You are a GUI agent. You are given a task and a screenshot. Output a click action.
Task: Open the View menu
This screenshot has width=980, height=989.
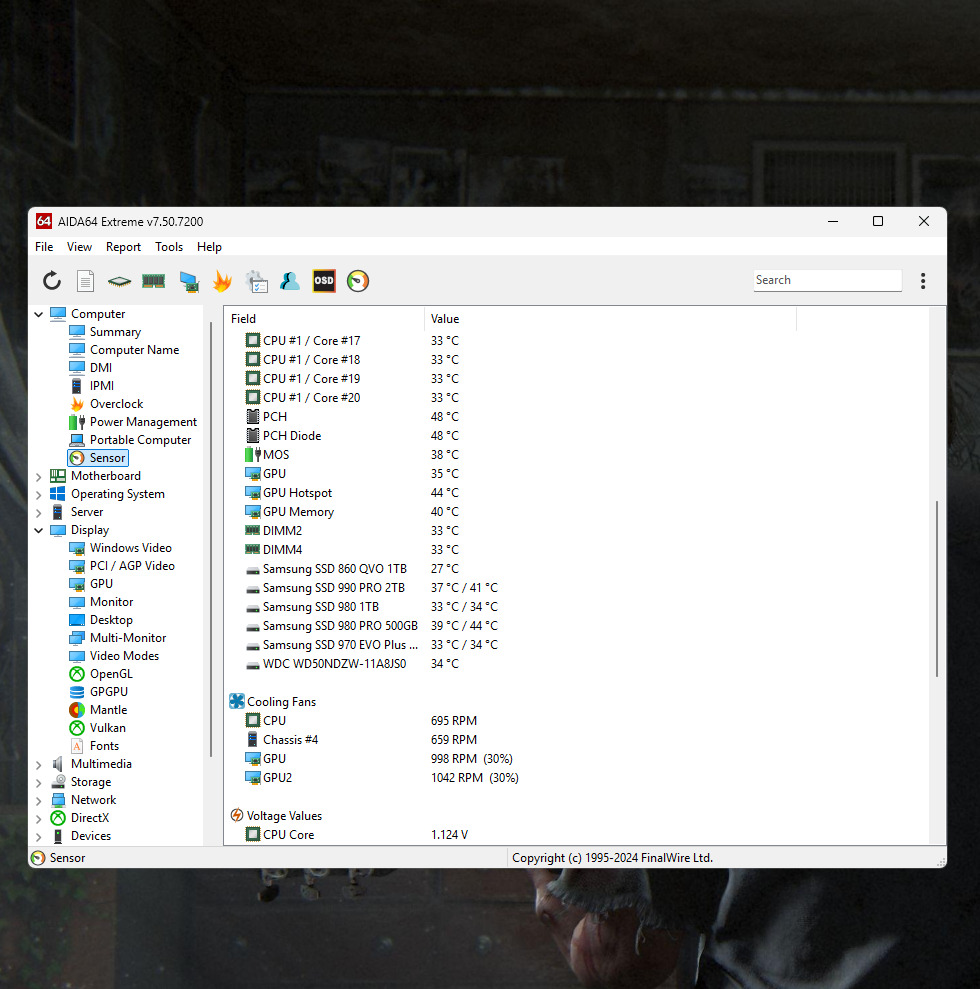[x=79, y=247]
